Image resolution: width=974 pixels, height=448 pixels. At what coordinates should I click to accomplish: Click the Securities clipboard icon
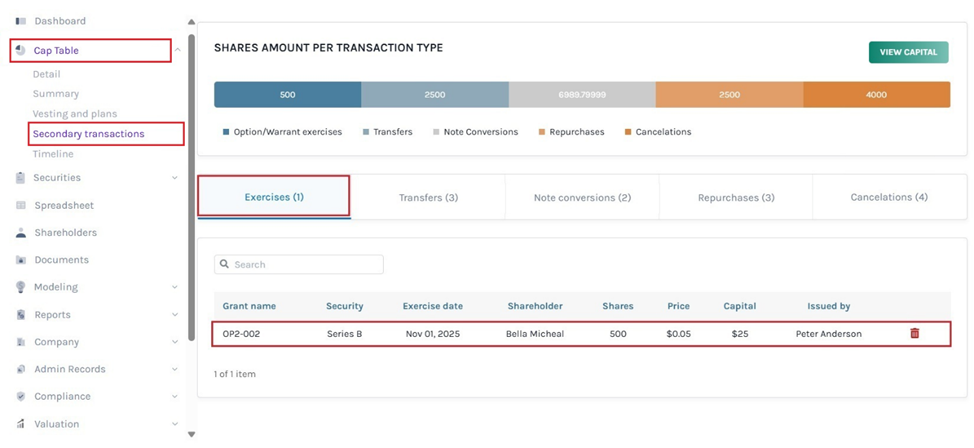[20, 178]
